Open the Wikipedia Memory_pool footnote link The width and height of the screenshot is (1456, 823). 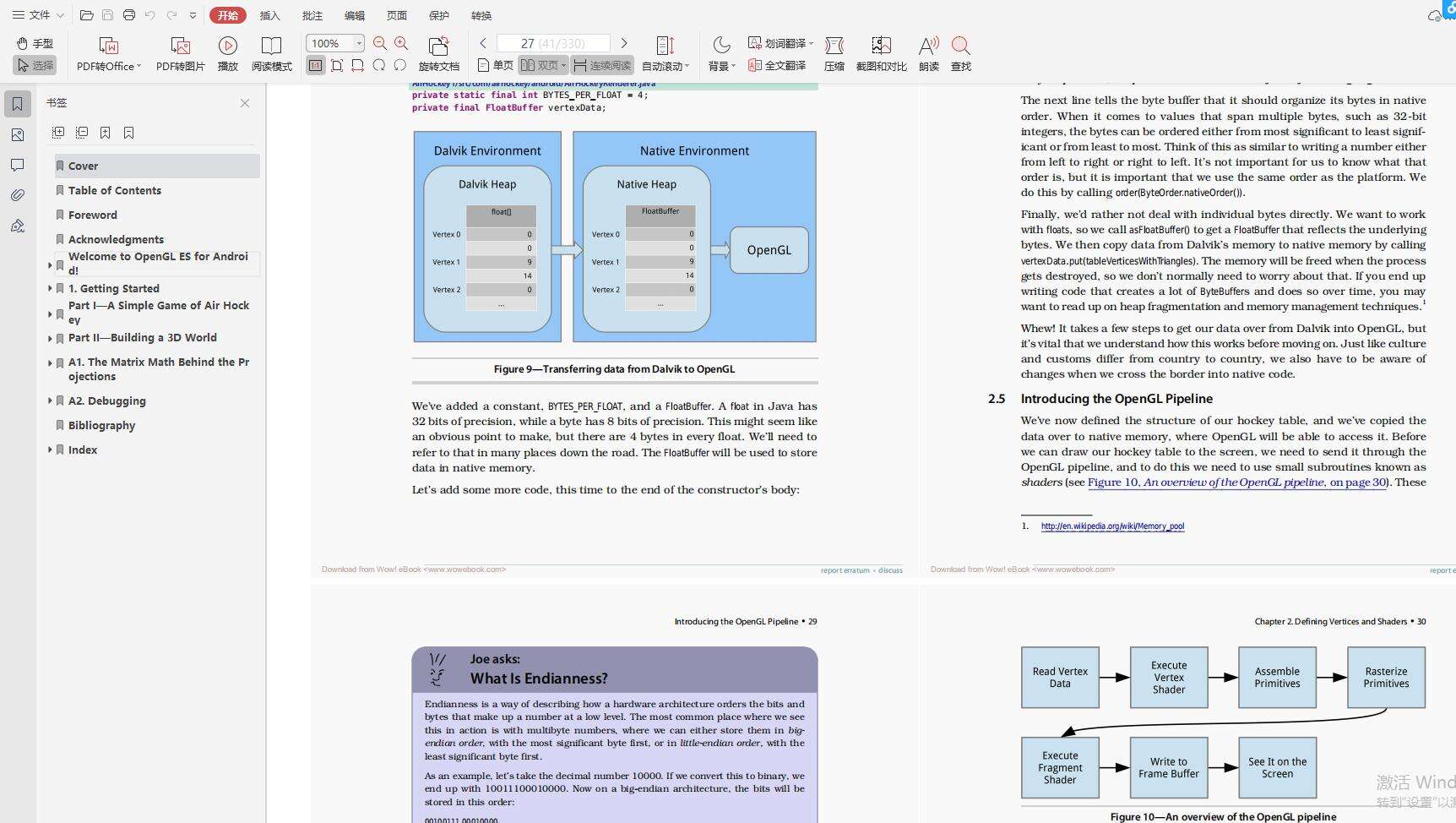(x=1112, y=526)
